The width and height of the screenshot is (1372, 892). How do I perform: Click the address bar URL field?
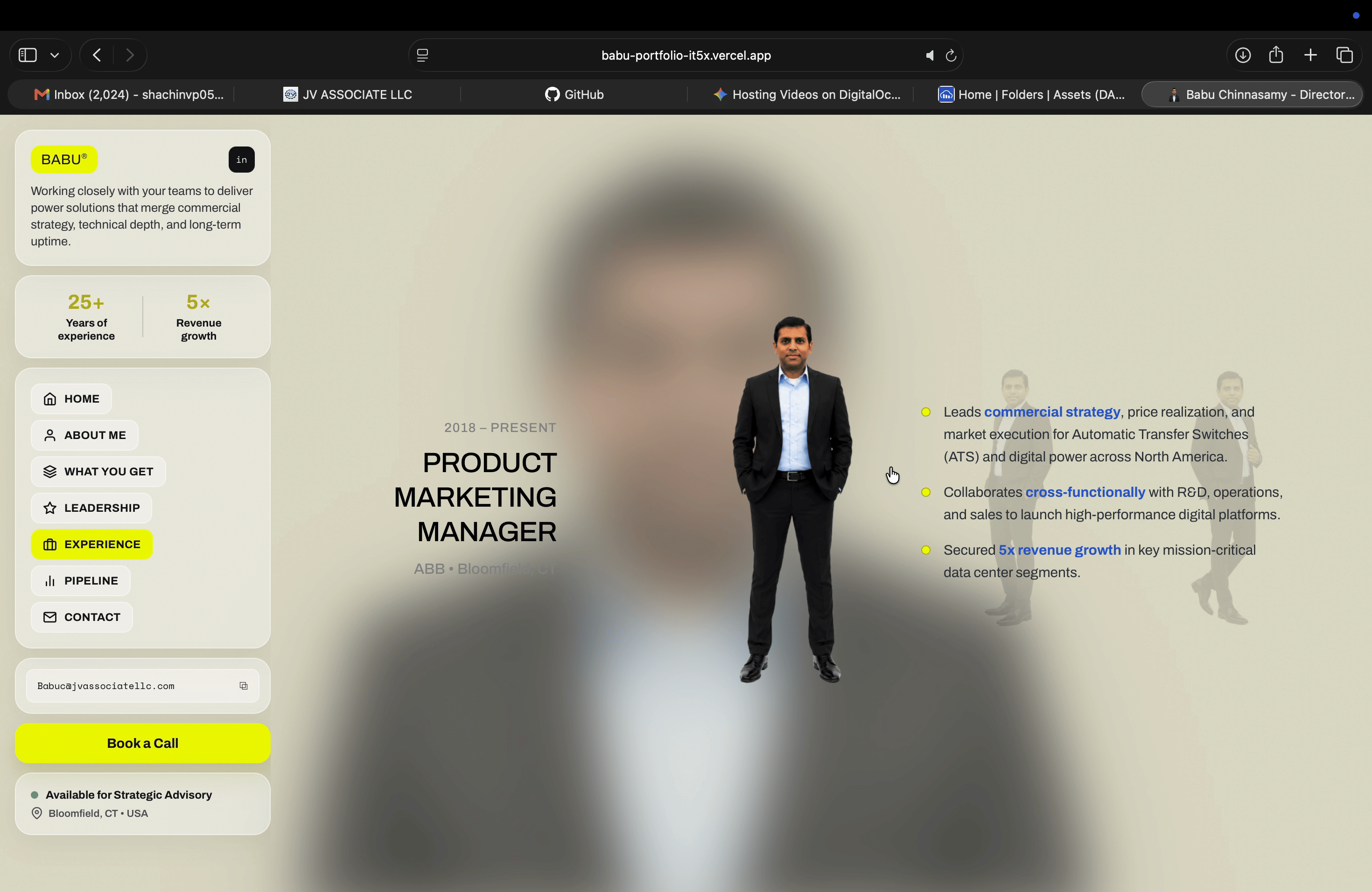pos(686,56)
